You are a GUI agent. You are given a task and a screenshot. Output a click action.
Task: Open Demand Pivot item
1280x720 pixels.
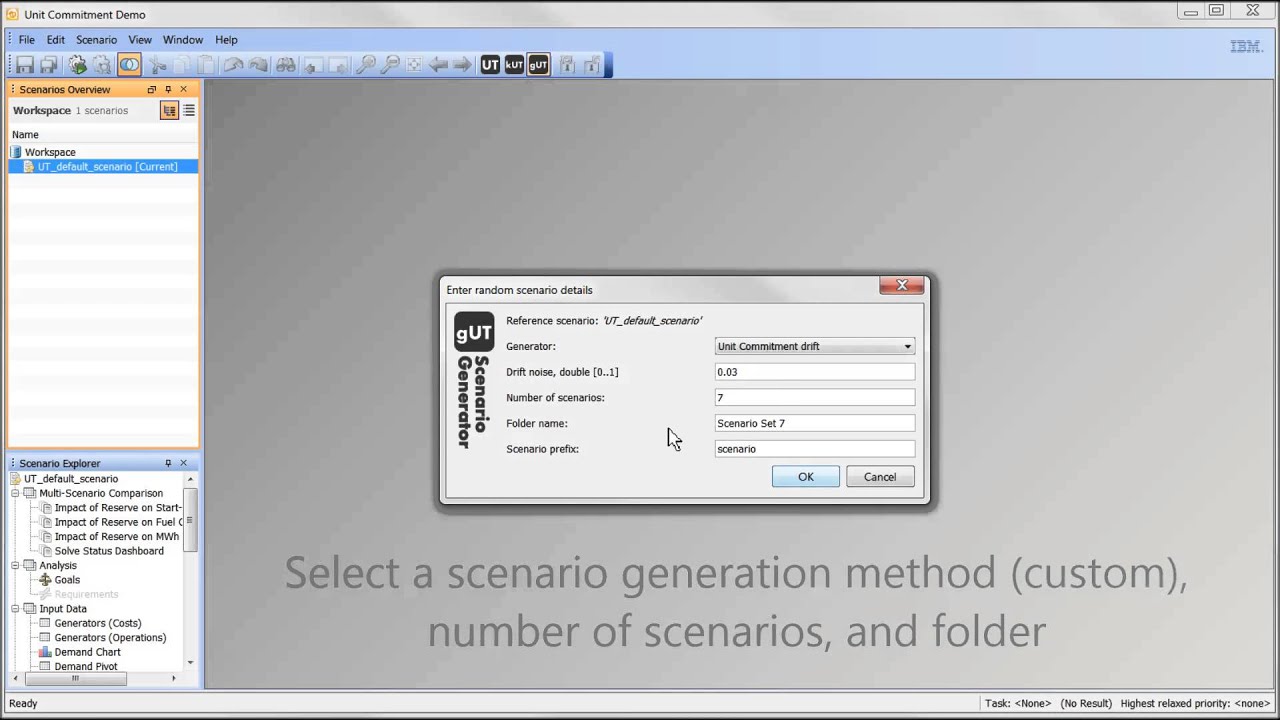(x=86, y=666)
